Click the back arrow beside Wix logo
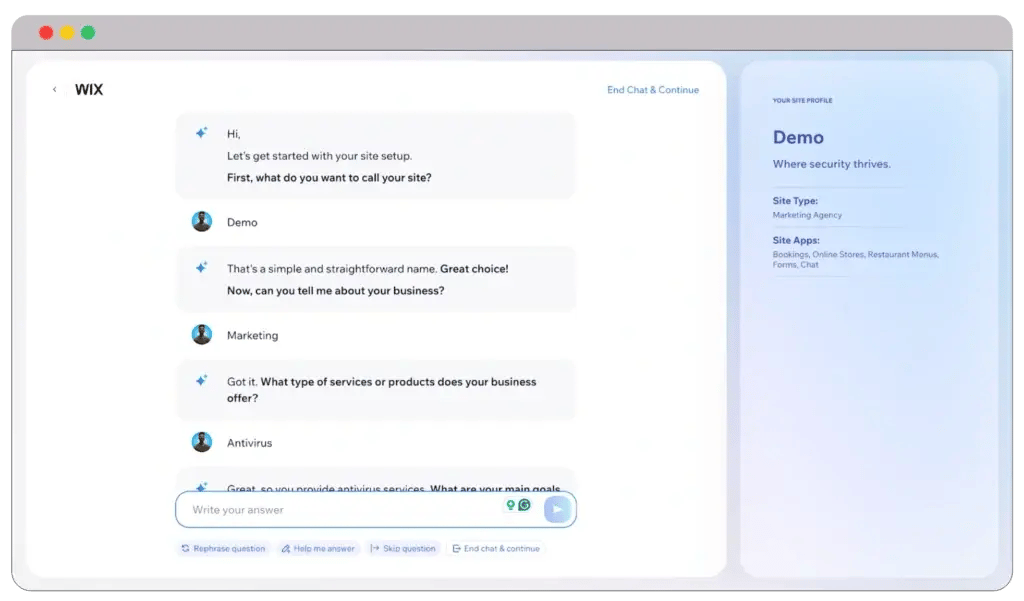The width and height of the screenshot is (1024, 601). (54, 90)
